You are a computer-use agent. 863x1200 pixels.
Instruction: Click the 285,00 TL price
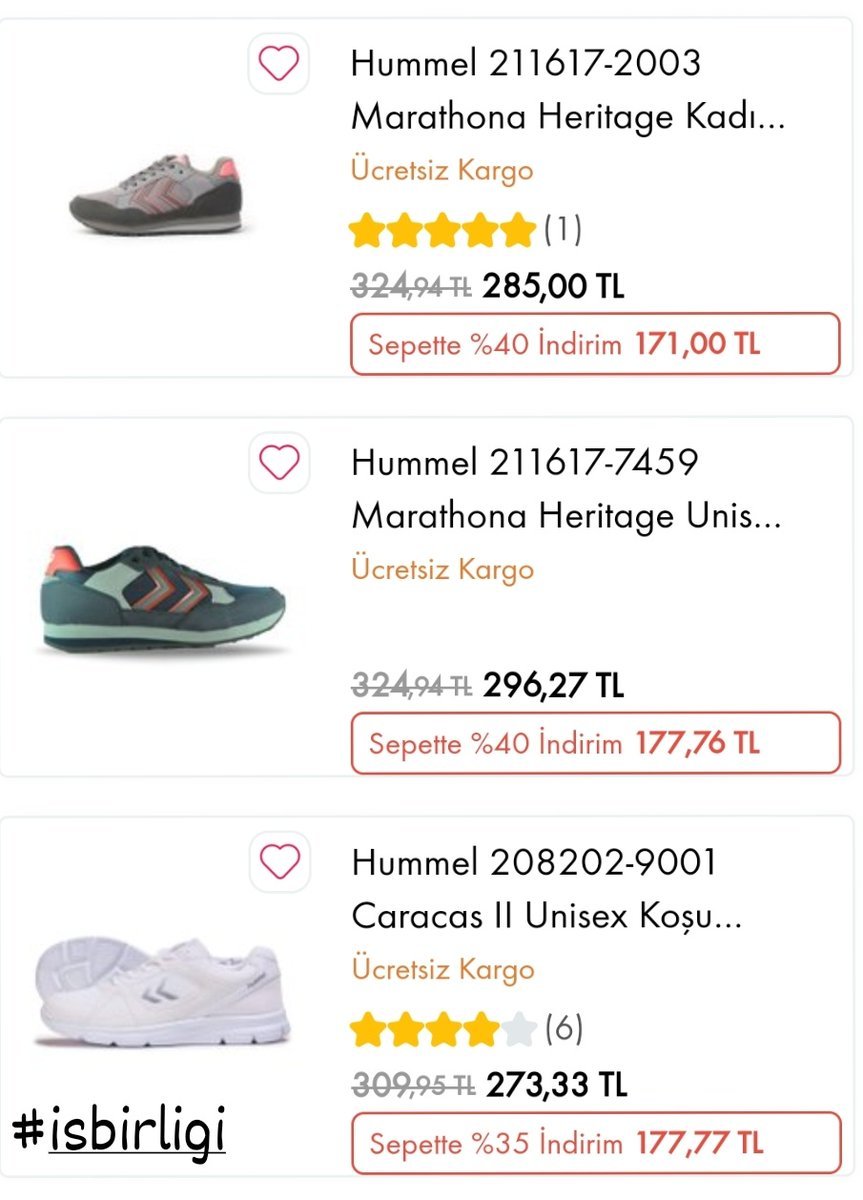(x=553, y=288)
